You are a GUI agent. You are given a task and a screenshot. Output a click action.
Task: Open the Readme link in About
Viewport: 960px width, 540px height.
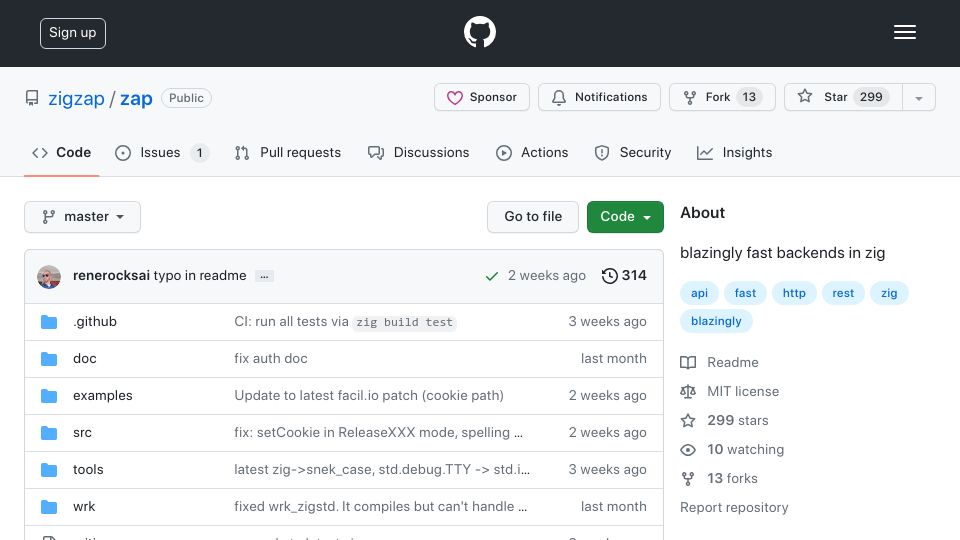tap(719, 362)
